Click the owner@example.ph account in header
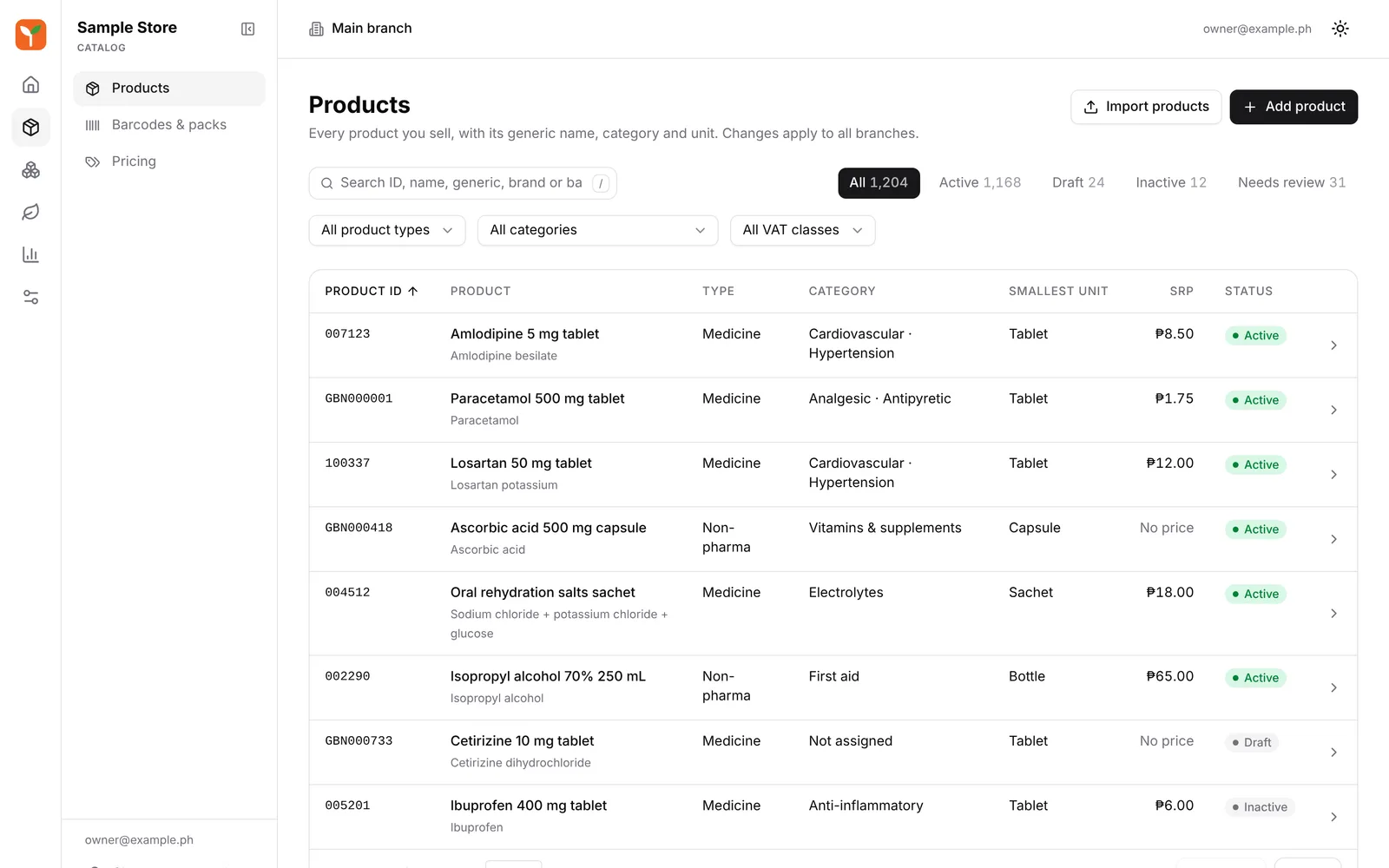This screenshot has width=1389, height=868. [1257, 29]
